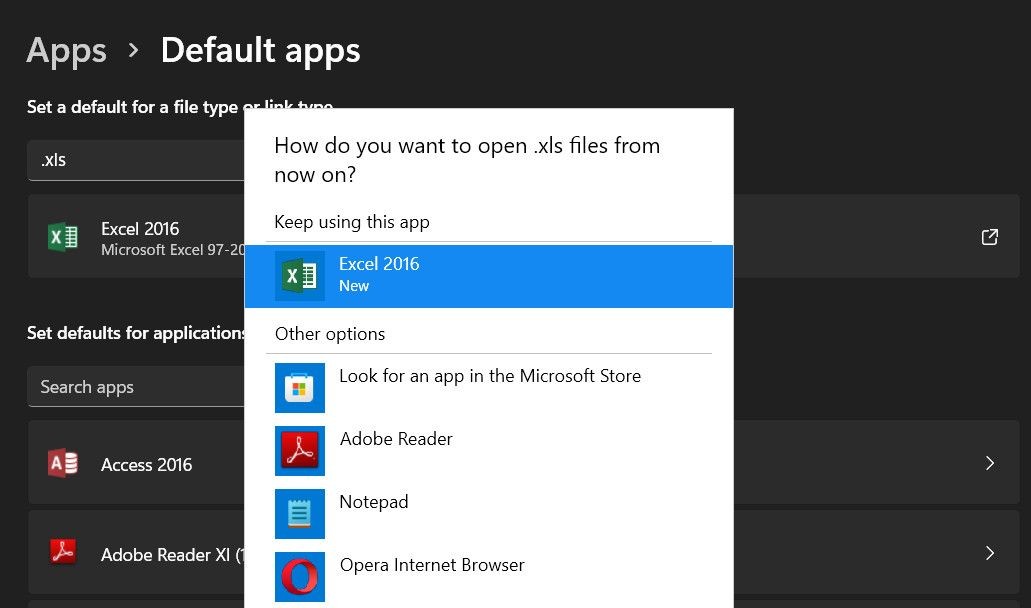Click the 'New' label under Excel 2016

point(354,286)
